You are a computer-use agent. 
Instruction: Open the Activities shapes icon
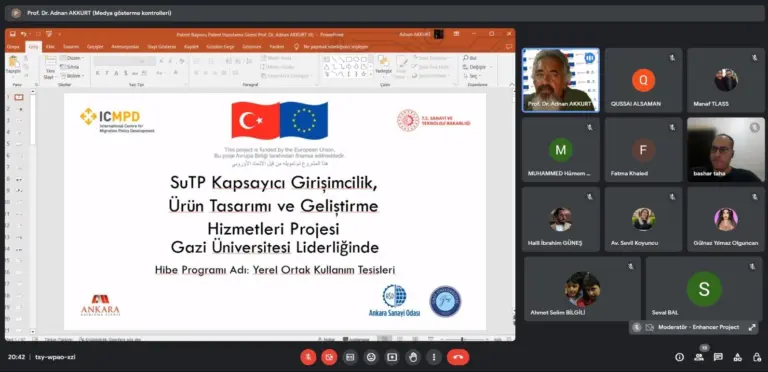[x=737, y=357]
